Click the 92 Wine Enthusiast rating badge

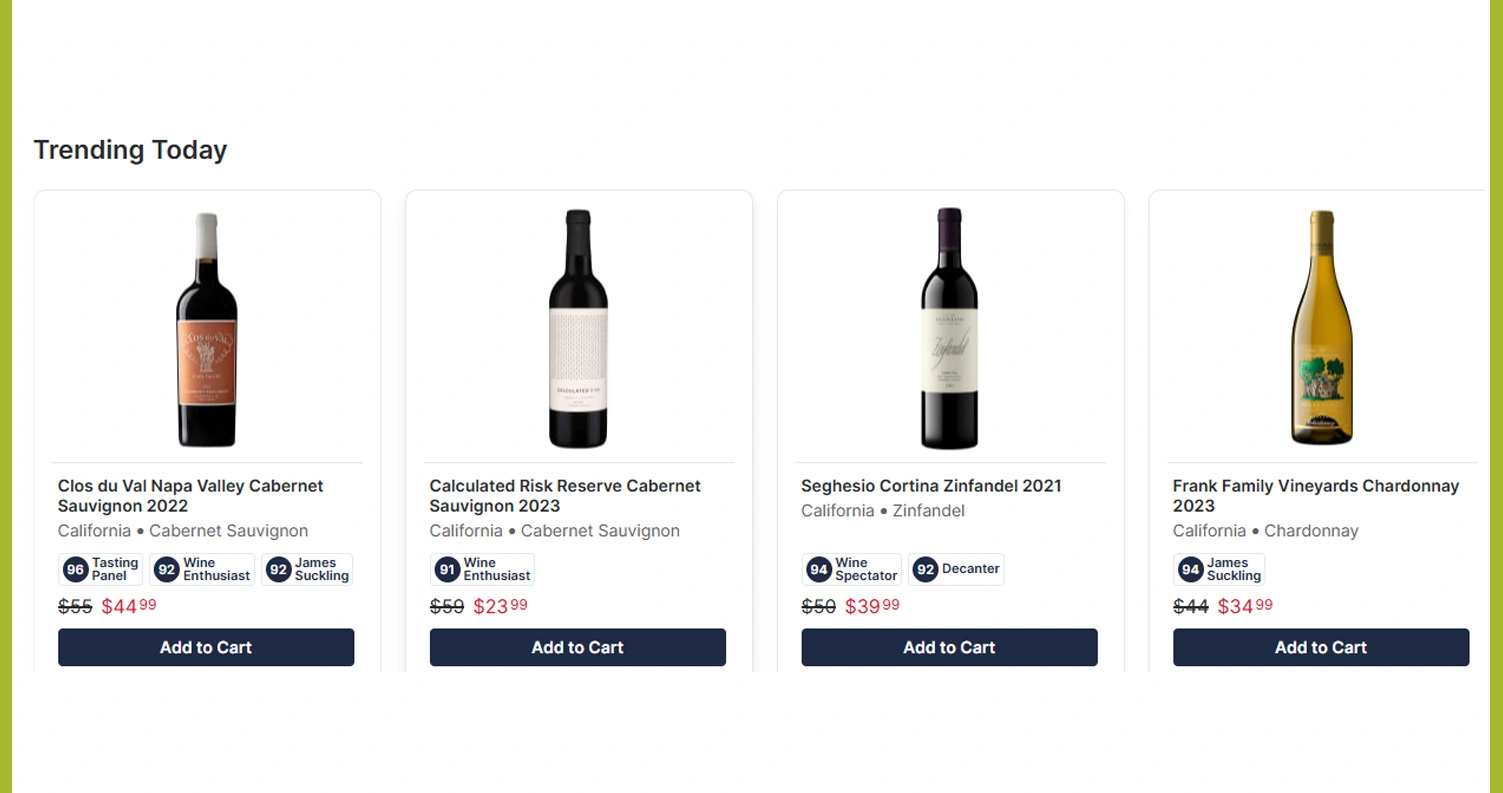coord(203,570)
